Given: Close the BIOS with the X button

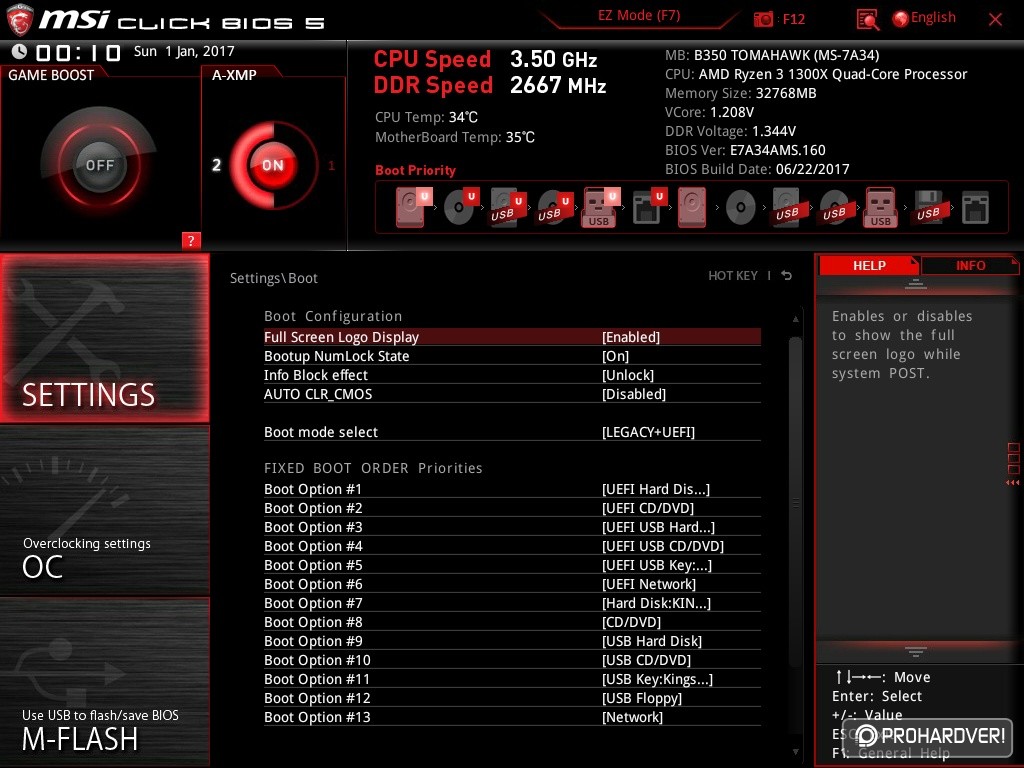Looking at the screenshot, I should pyautogui.click(x=995, y=20).
